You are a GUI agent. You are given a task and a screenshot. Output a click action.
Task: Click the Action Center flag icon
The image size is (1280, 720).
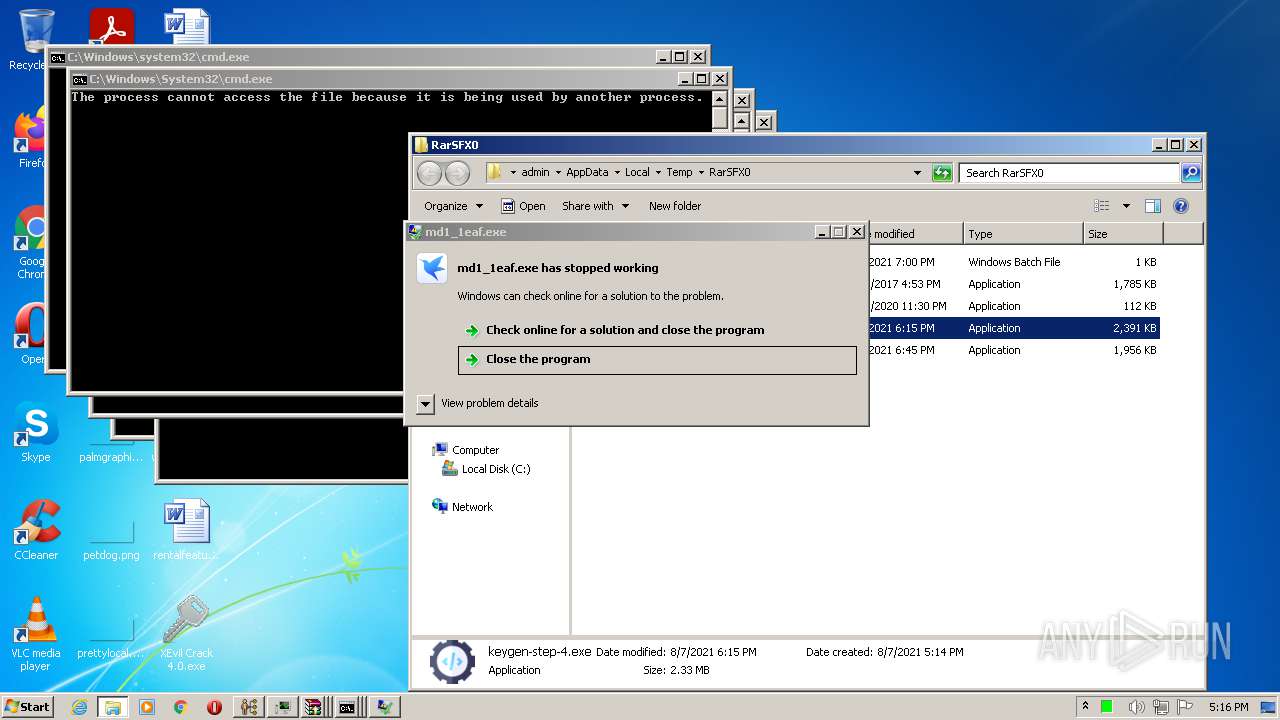click(x=1187, y=707)
